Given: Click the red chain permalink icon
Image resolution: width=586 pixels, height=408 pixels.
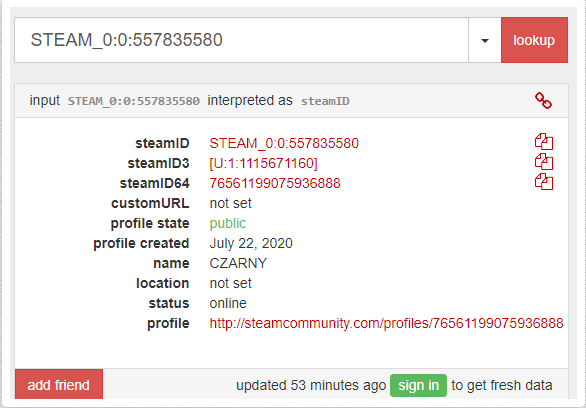Looking at the screenshot, I should pyautogui.click(x=543, y=101).
